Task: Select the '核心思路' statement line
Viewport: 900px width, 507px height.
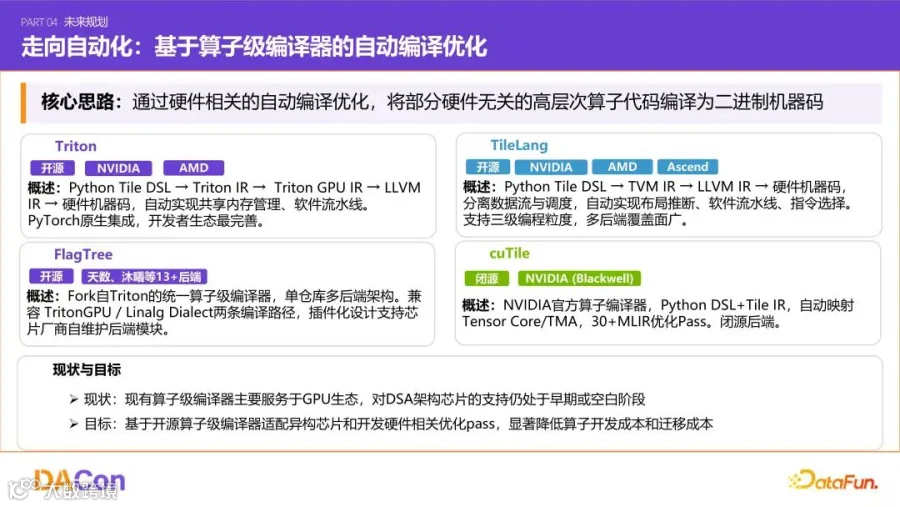Action: coord(432,102)
